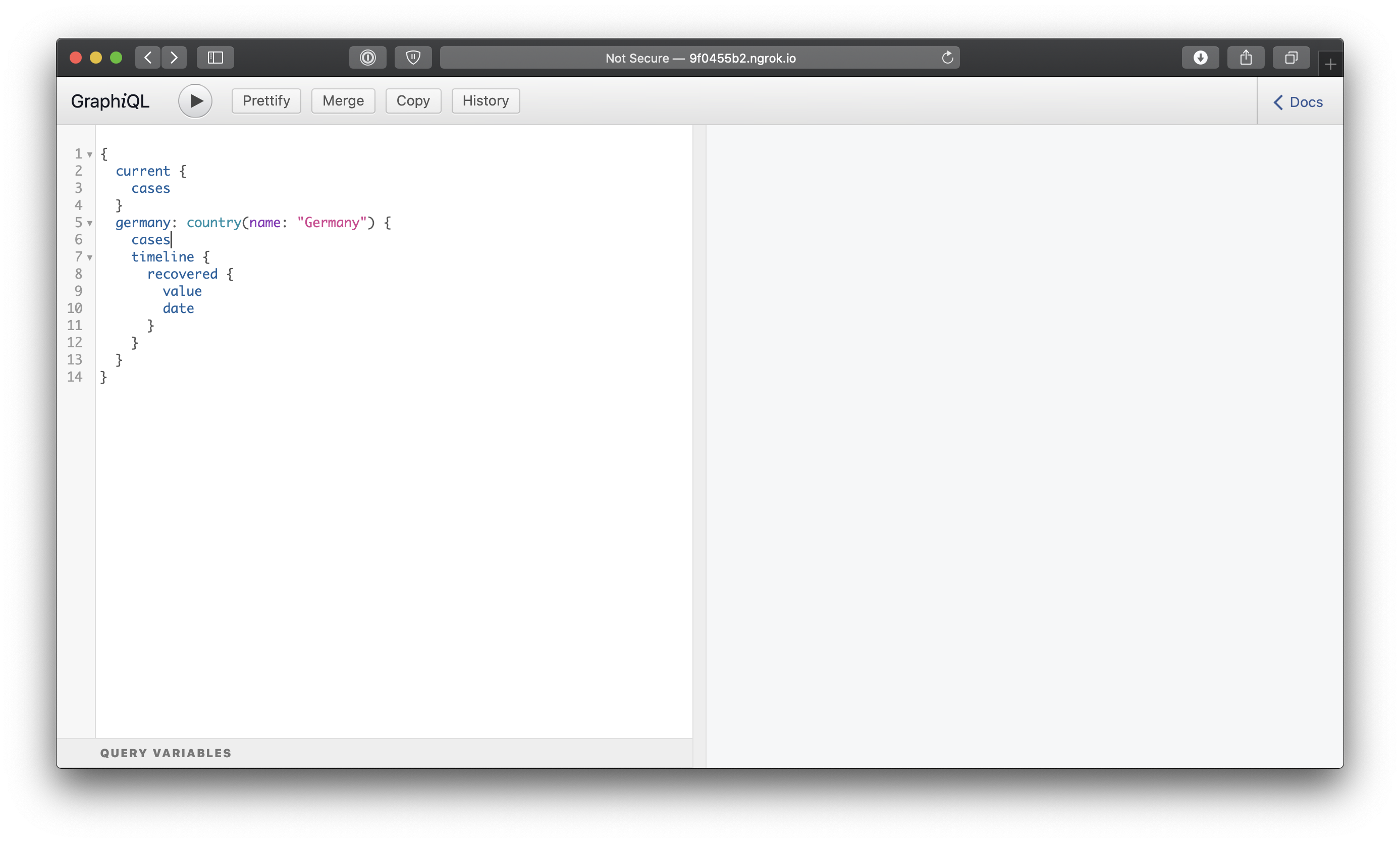
Task: Toggle the Safari sidebar icon
Action: (x=216, y=58)
